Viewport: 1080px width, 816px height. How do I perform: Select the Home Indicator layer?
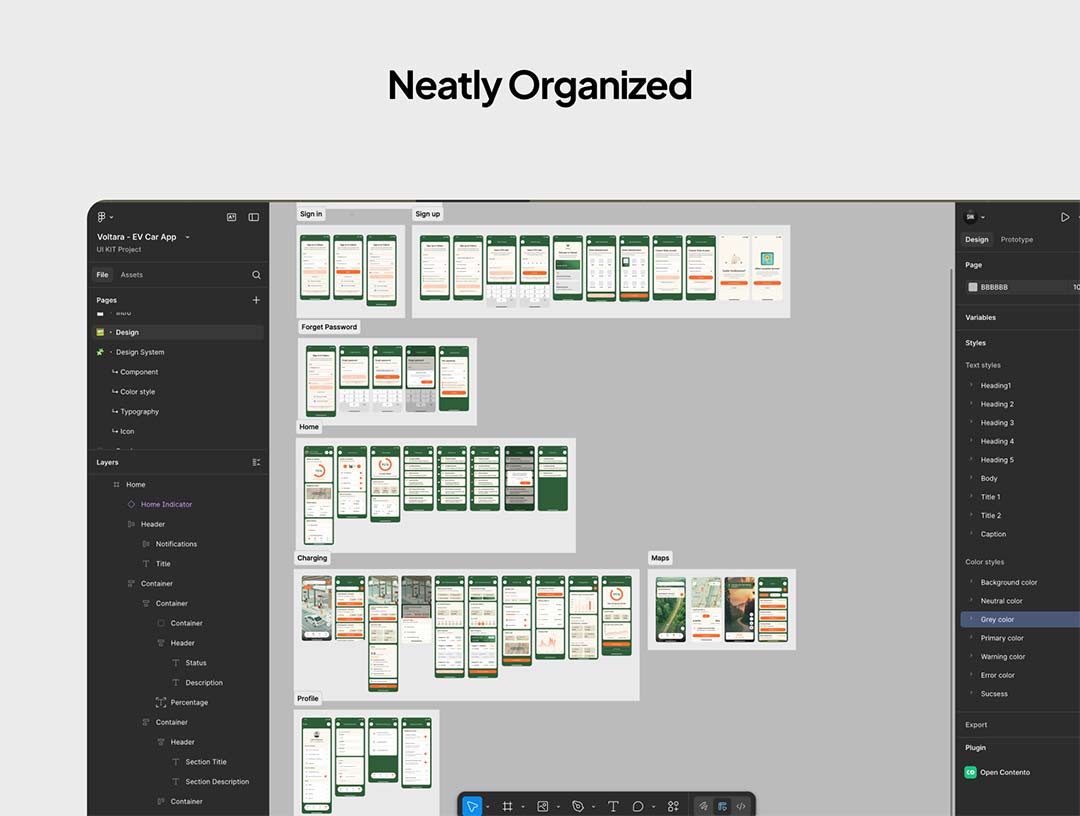click(x=166, y=504)
